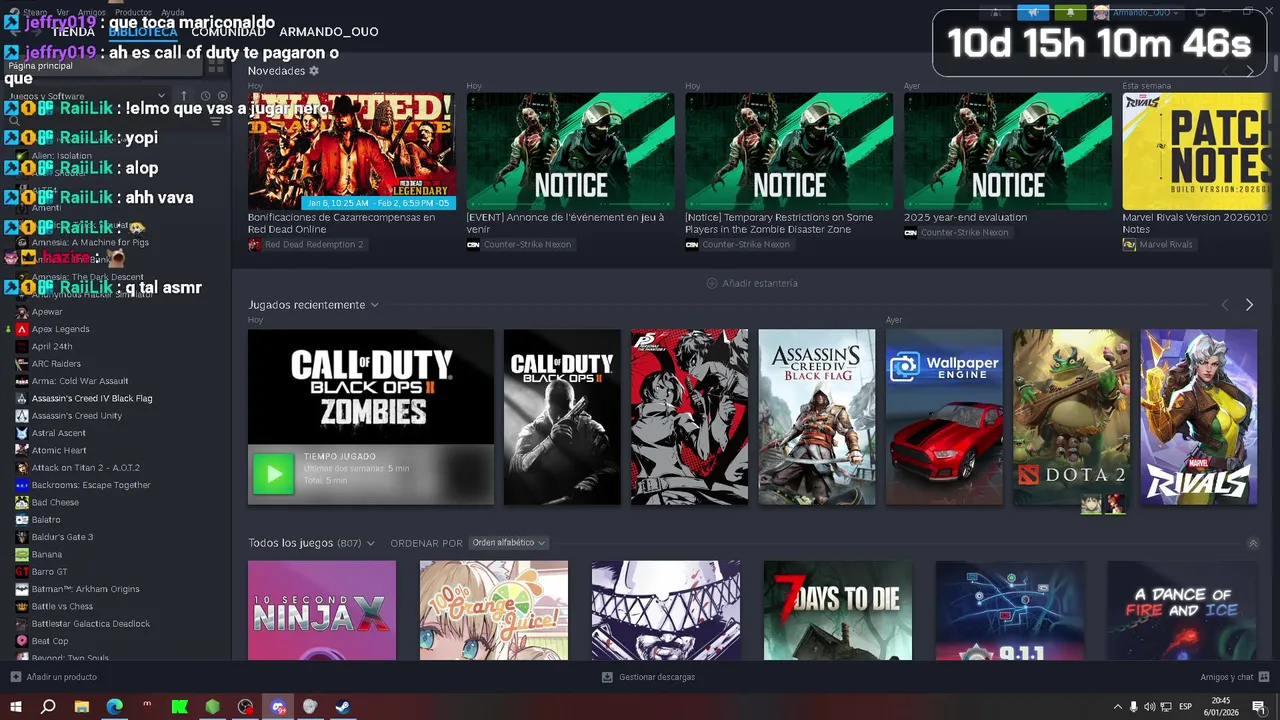Open Armando_OuO account dropdown
The width and height of the screenshot is (1280, 720).
[x=1146, y=12]
